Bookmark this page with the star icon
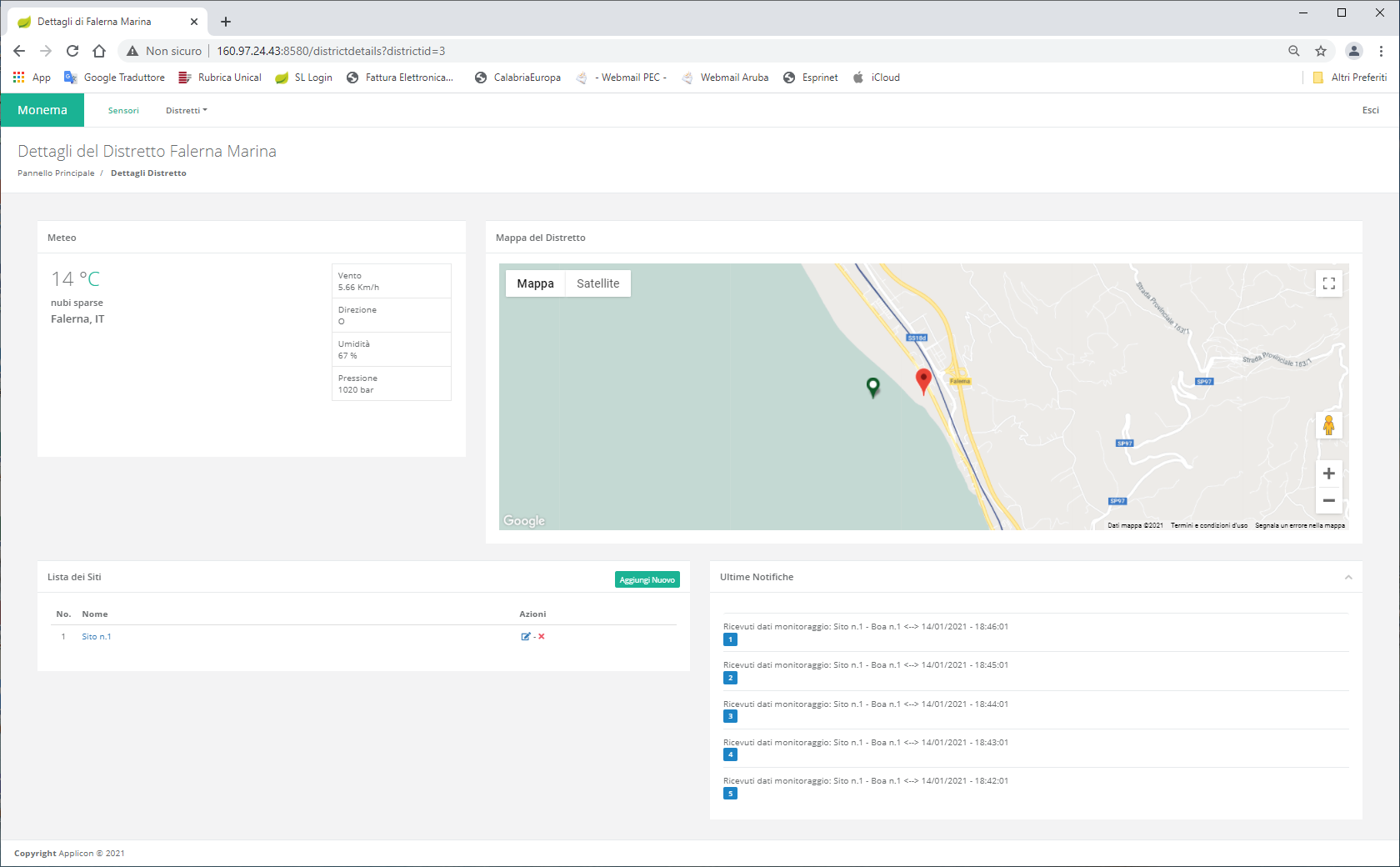1400x867 pixels. [x=1321, y=51]
